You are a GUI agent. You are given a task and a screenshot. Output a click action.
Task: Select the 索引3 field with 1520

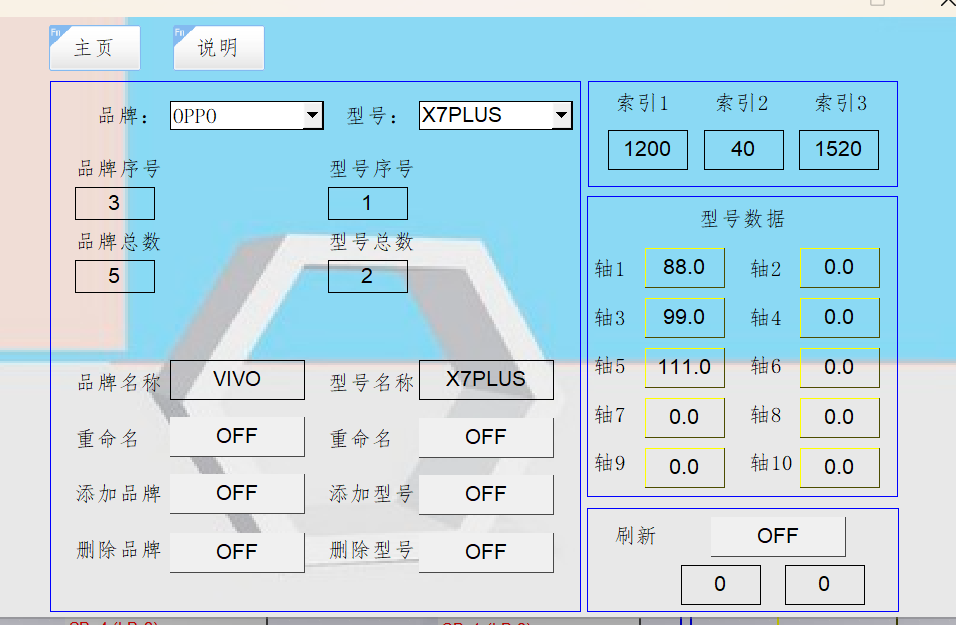click(838, 150)
